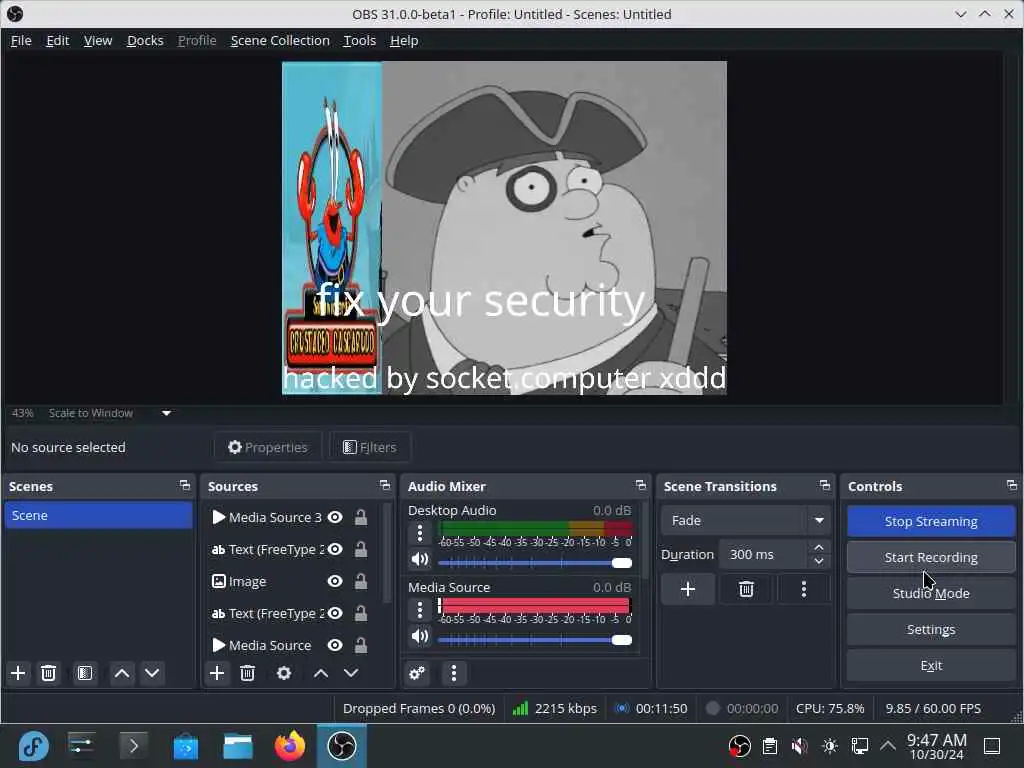Float the Scene Transitions dock icon
Screen dimensions: 1024x768
pos(825,486)
